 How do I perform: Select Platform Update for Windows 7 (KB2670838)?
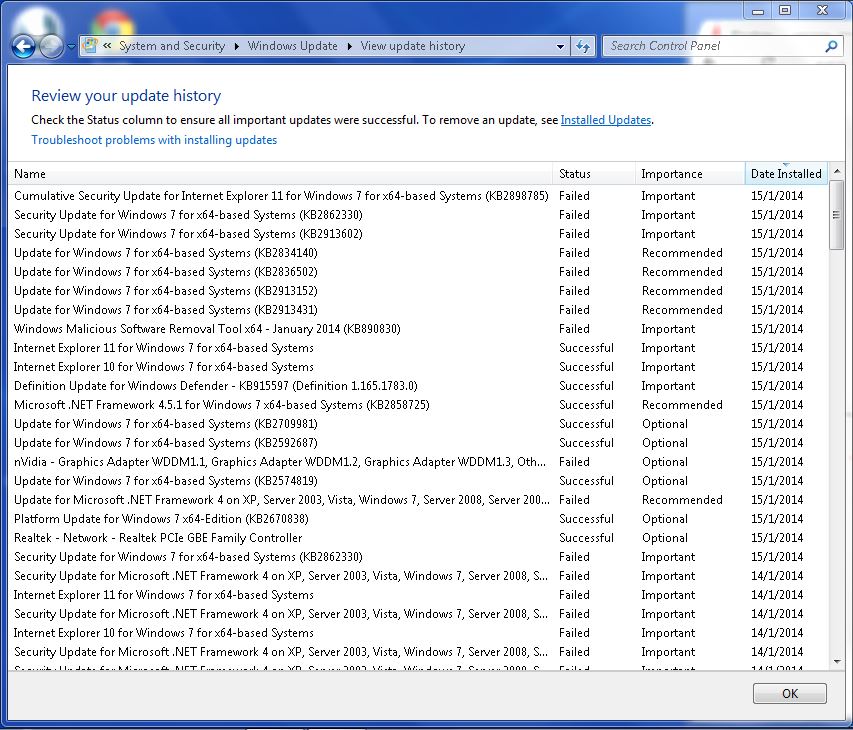tap(418, 519)
